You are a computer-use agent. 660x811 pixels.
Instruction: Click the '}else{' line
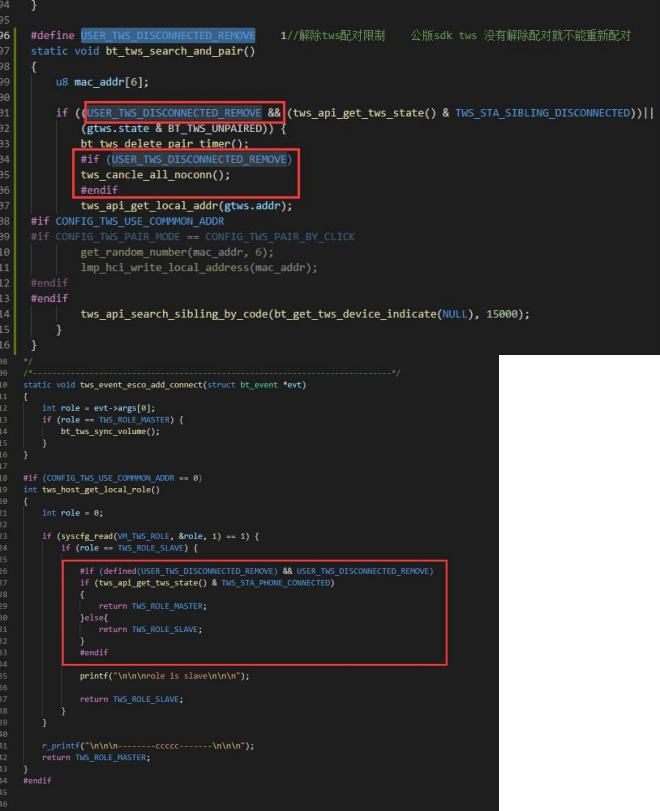click(94, 618)
